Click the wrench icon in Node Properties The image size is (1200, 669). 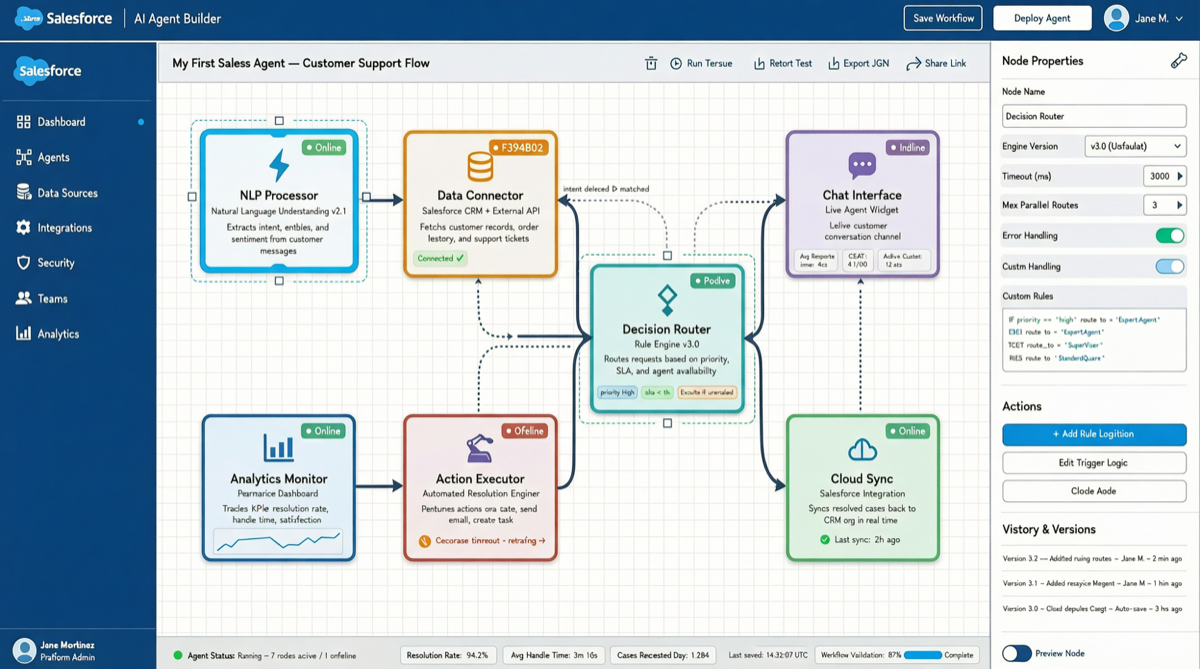(1178, 61)
